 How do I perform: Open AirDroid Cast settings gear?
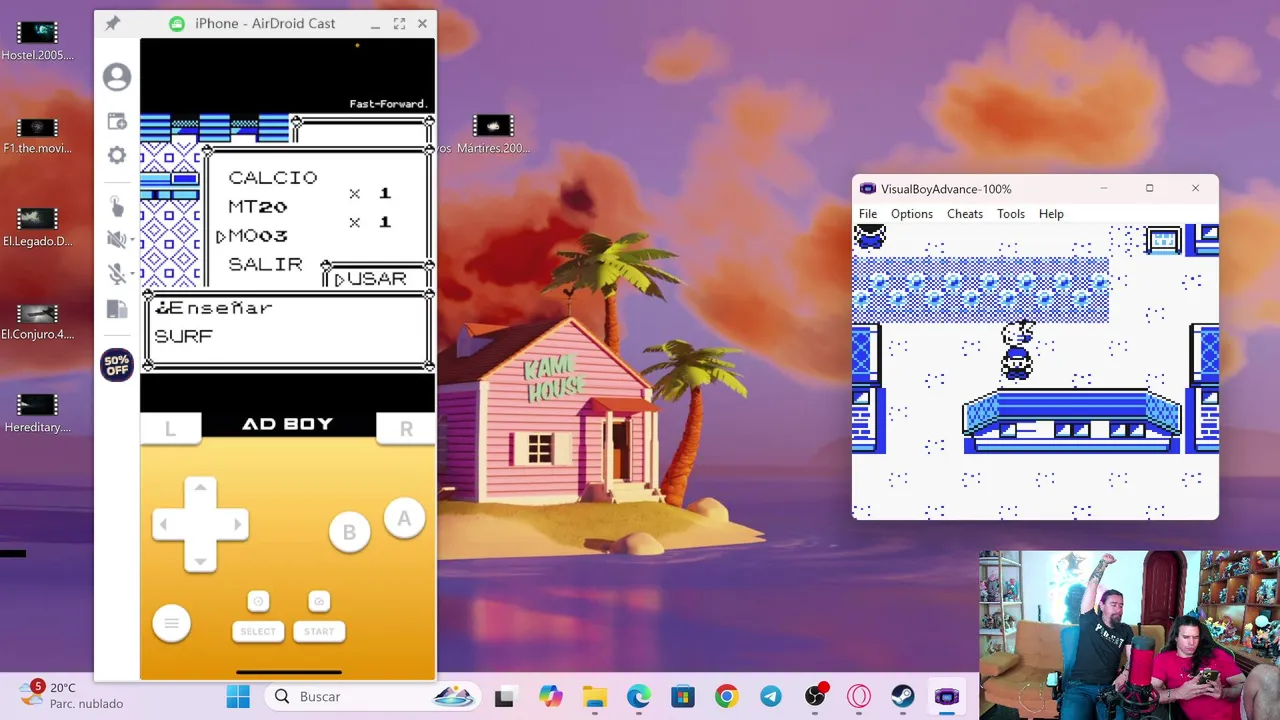117,155
